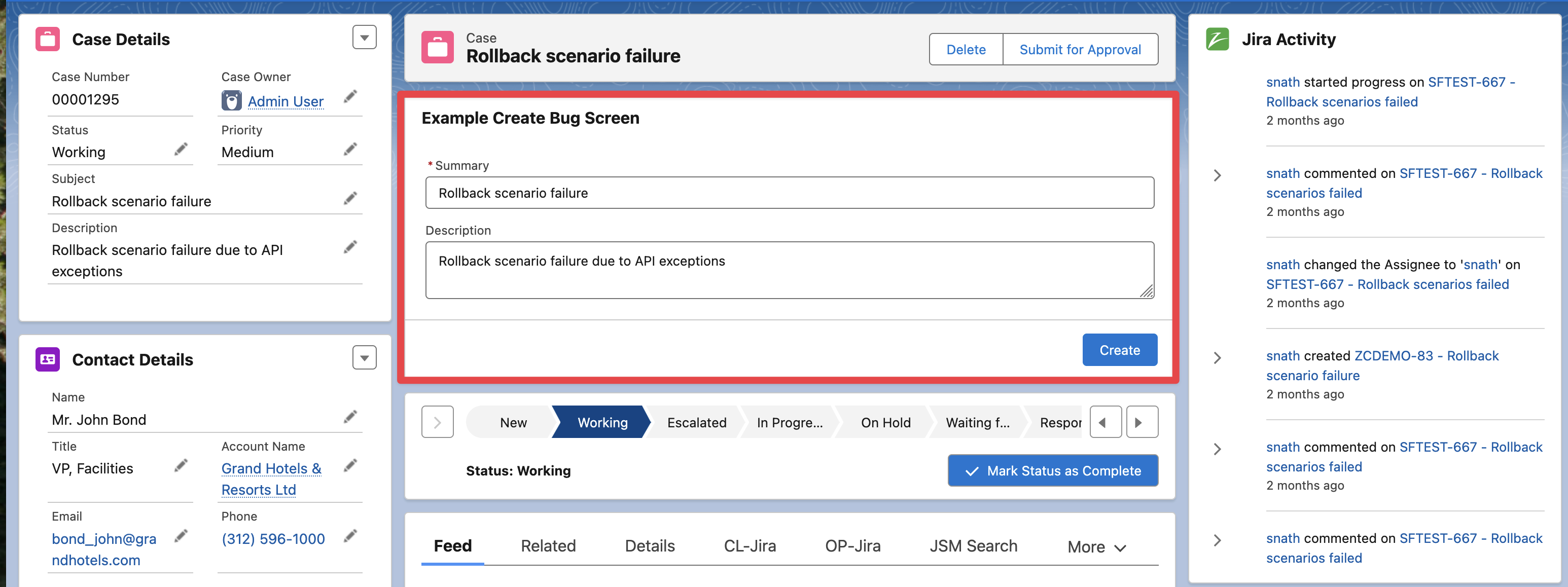Edit Status field using pencil icon

tap(181, 150)
